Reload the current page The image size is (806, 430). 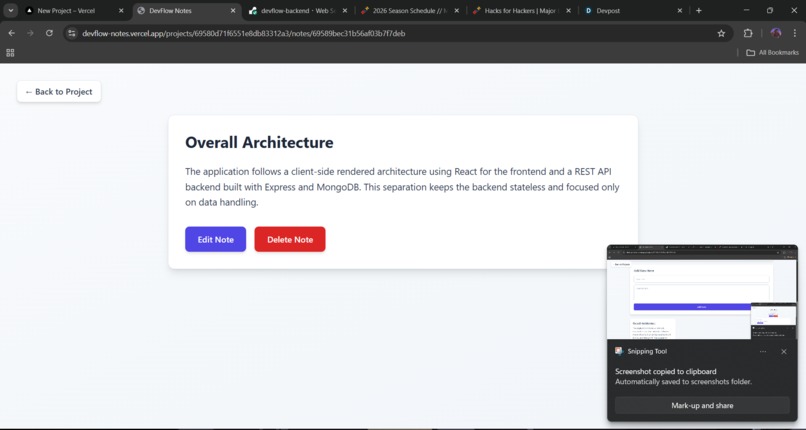tap(49, 33)
